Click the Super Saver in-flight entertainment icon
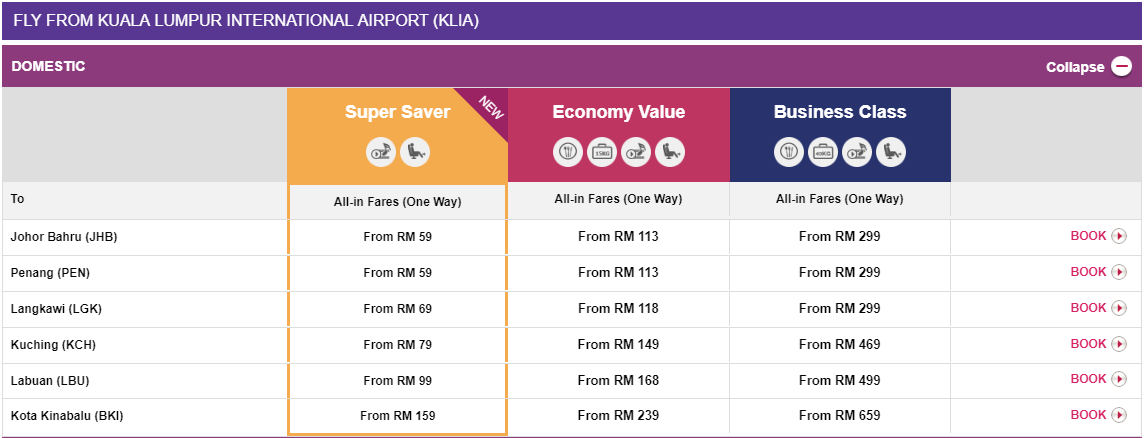Viewport: 1145px width, 438px height. 381,152
